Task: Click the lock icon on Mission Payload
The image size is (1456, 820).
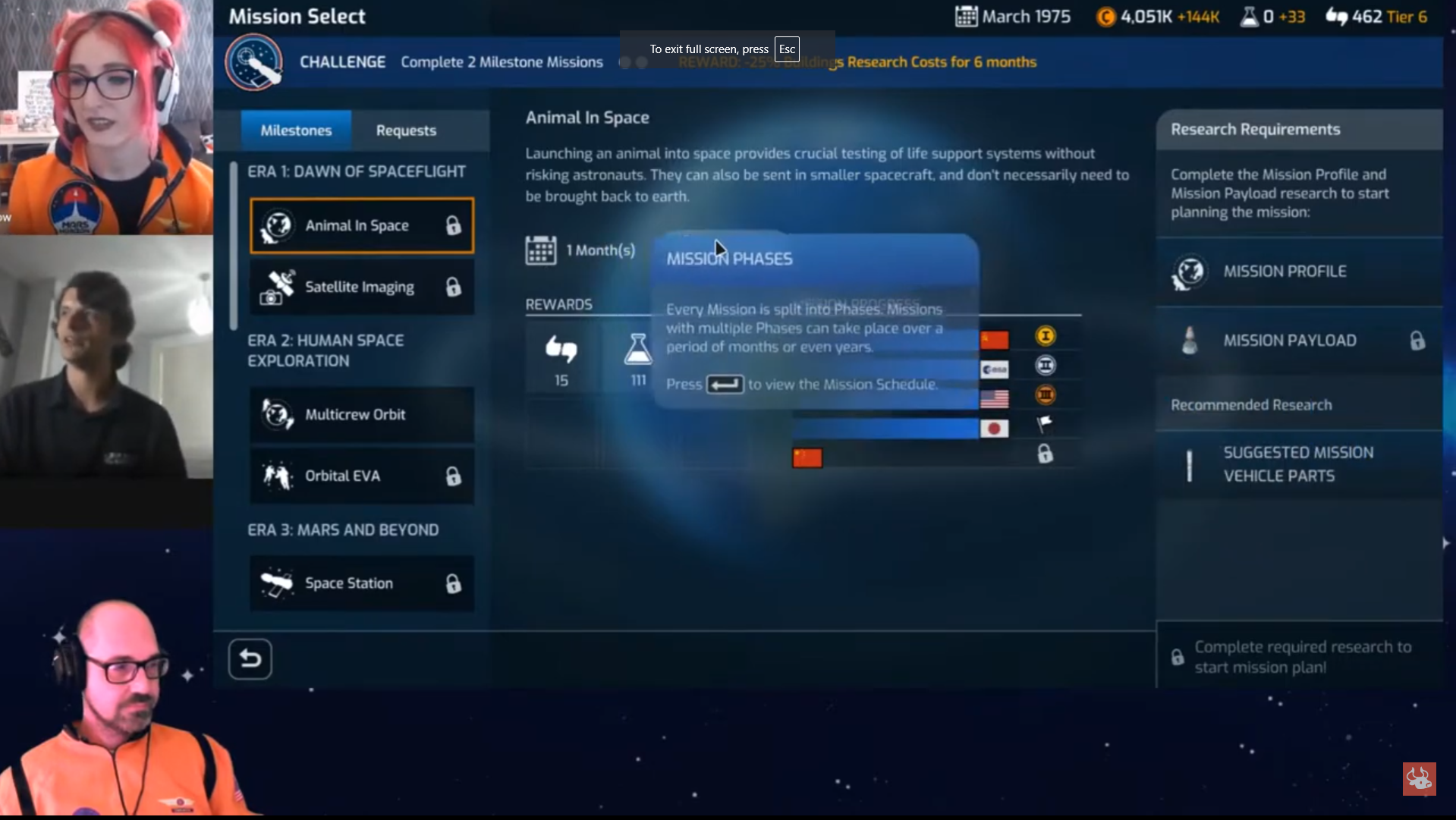Action: 1417,341
